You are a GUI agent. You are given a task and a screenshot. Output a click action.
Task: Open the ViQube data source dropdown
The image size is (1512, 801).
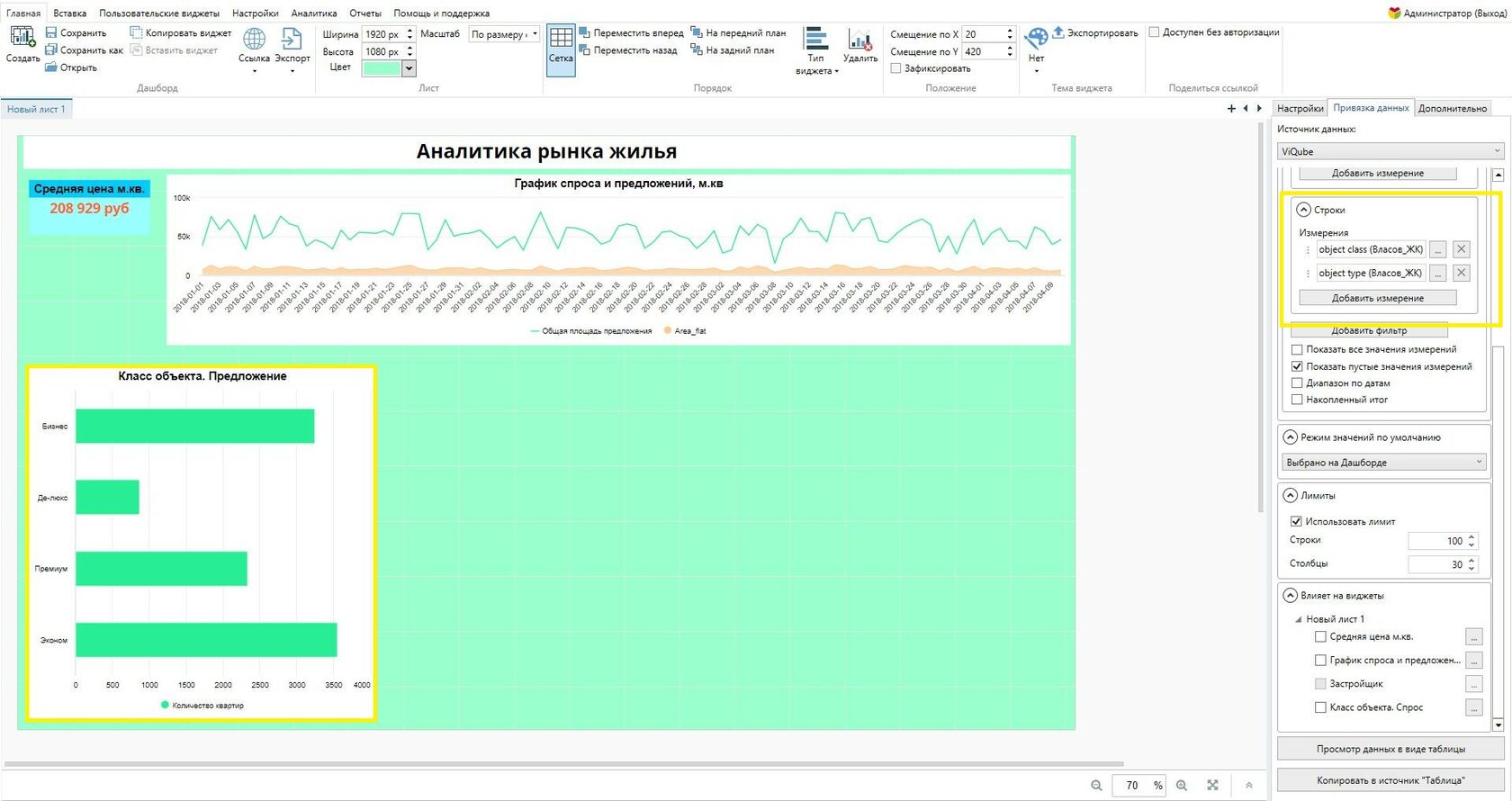point(1390,151)
